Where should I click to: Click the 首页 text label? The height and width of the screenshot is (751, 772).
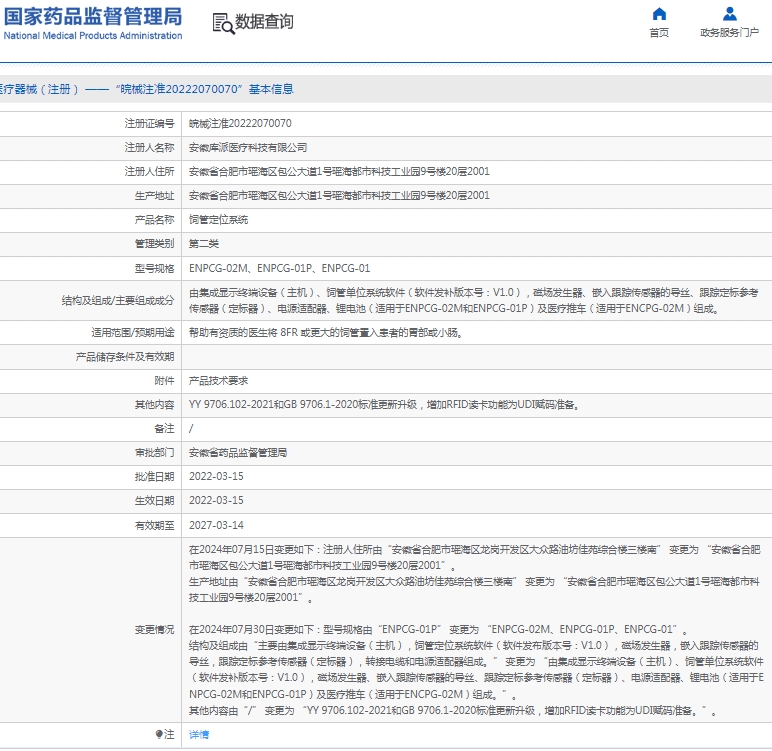coord(659,33)
